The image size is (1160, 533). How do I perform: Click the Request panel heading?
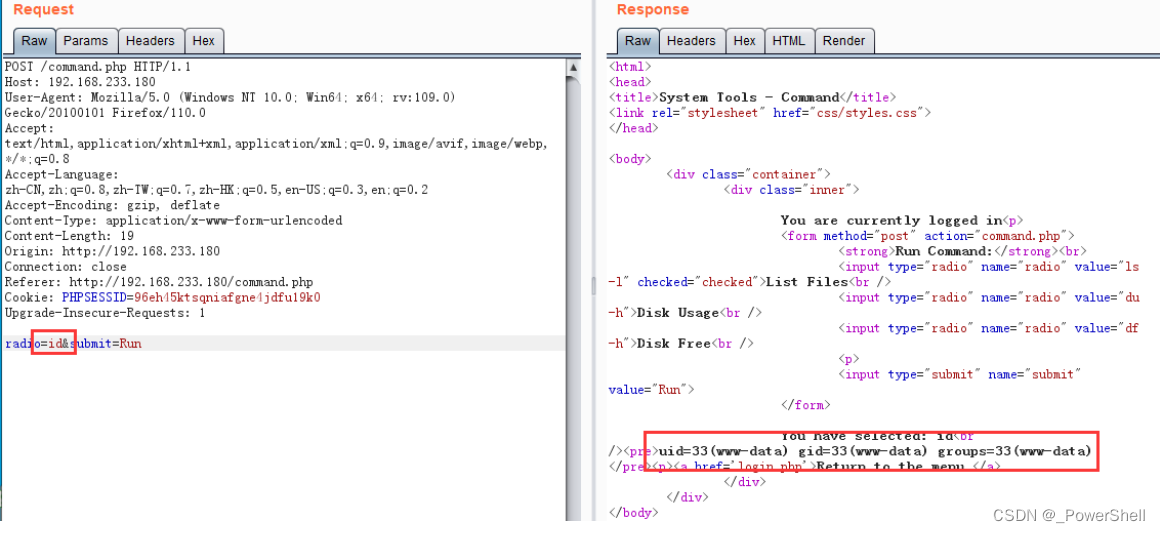(x=44, y=10)
